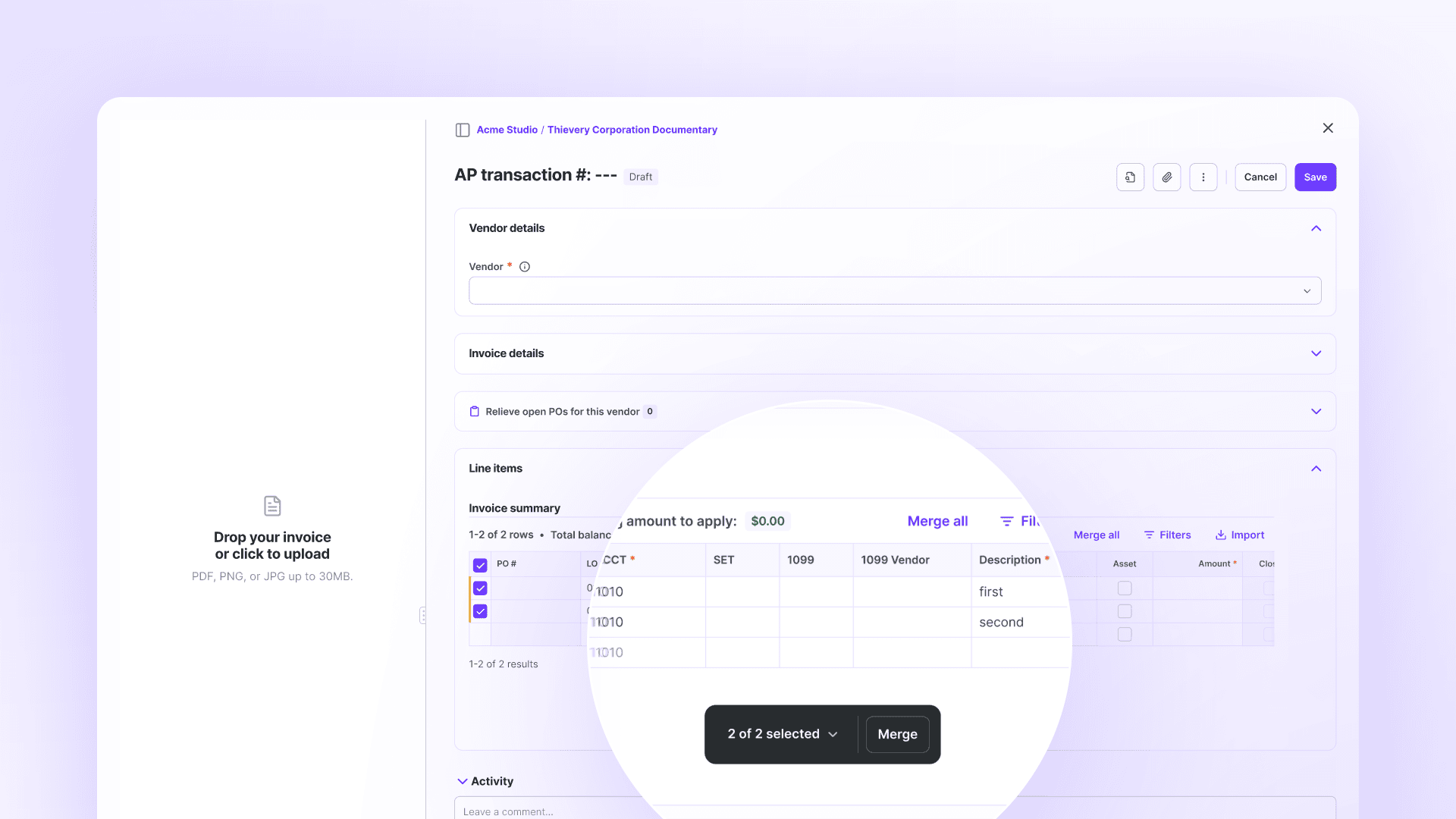Image resolution: width=1456 pixels, height=819 pixels.
Task: Tick the Asset checkbox in the third row
Action: [x=1125, y=634]
